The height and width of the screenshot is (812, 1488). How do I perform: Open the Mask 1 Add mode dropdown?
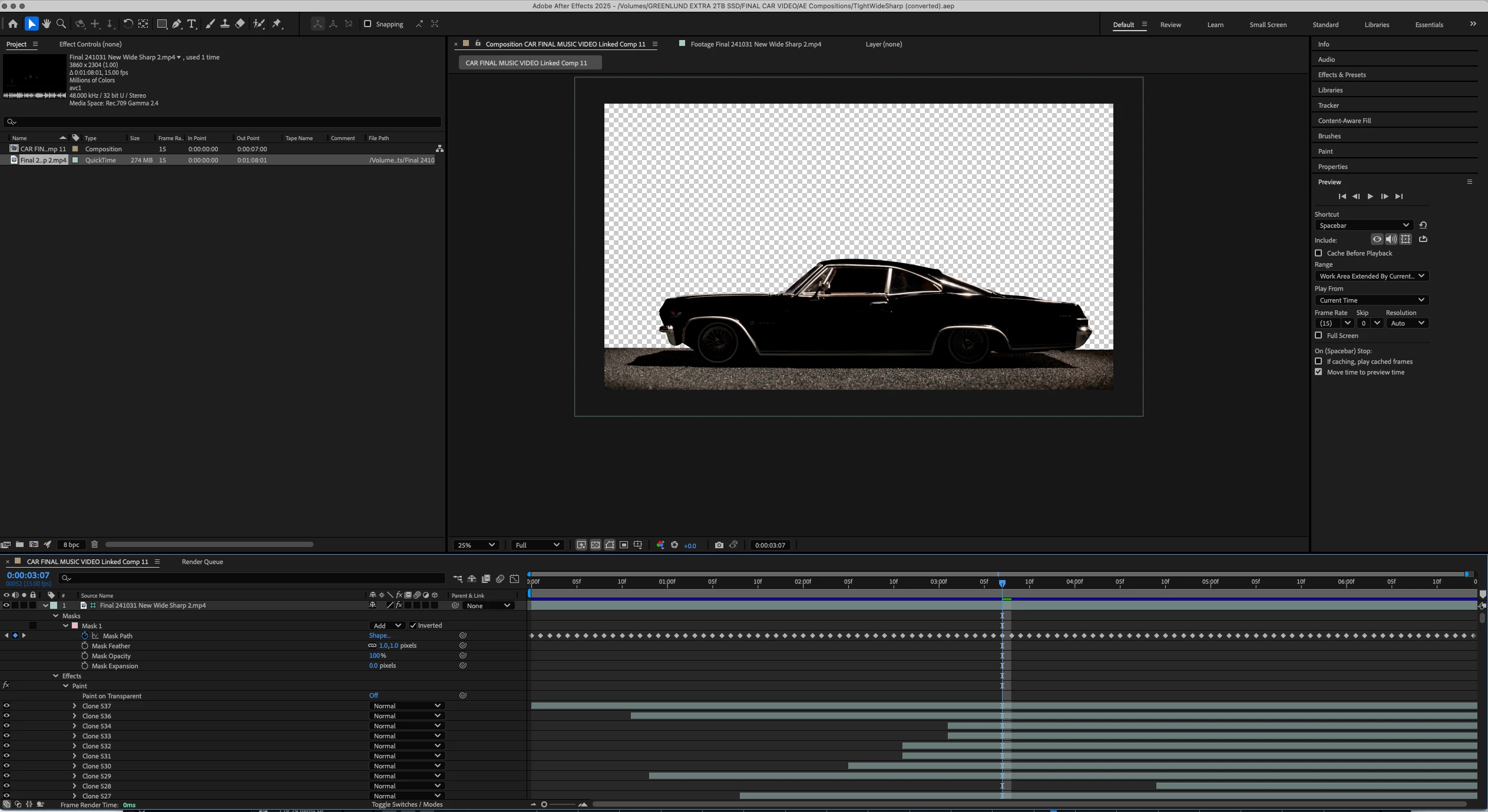click(x=387, y=625)
